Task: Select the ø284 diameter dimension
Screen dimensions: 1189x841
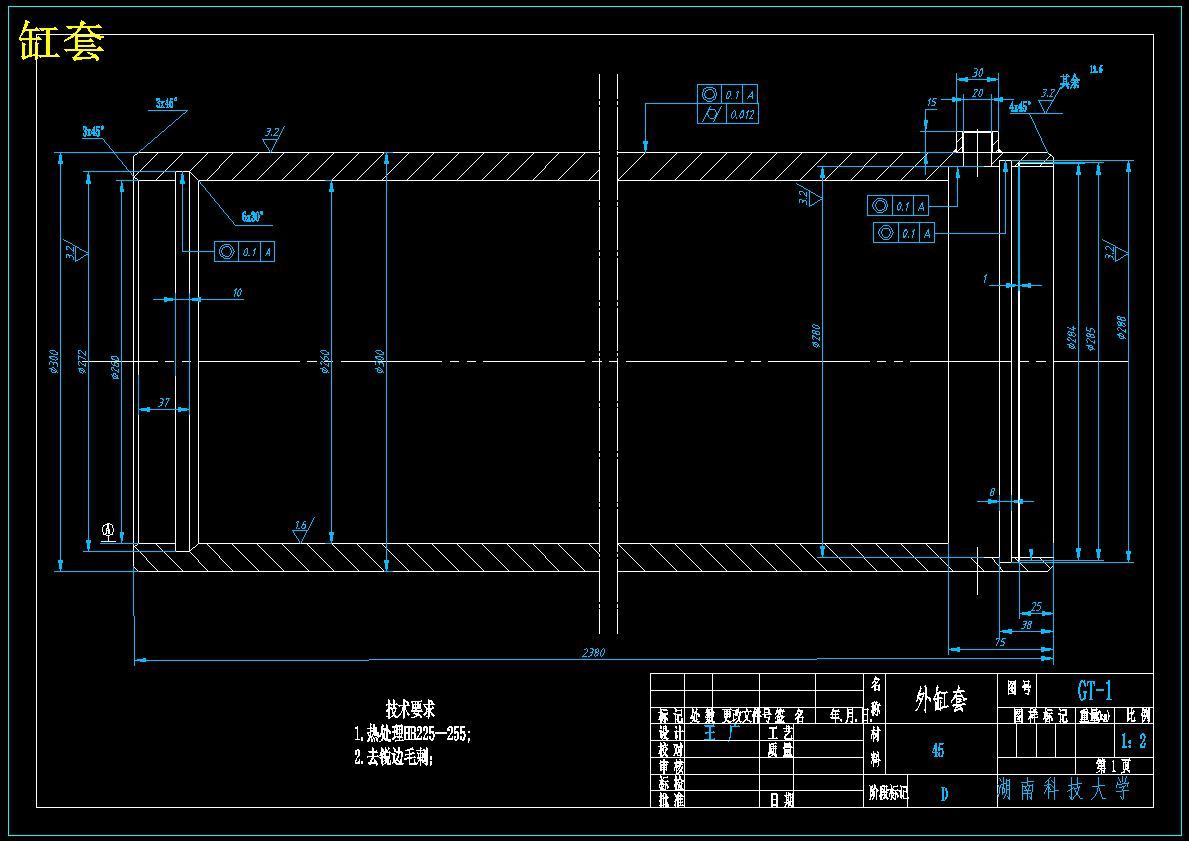Action: pos(1071,337)
